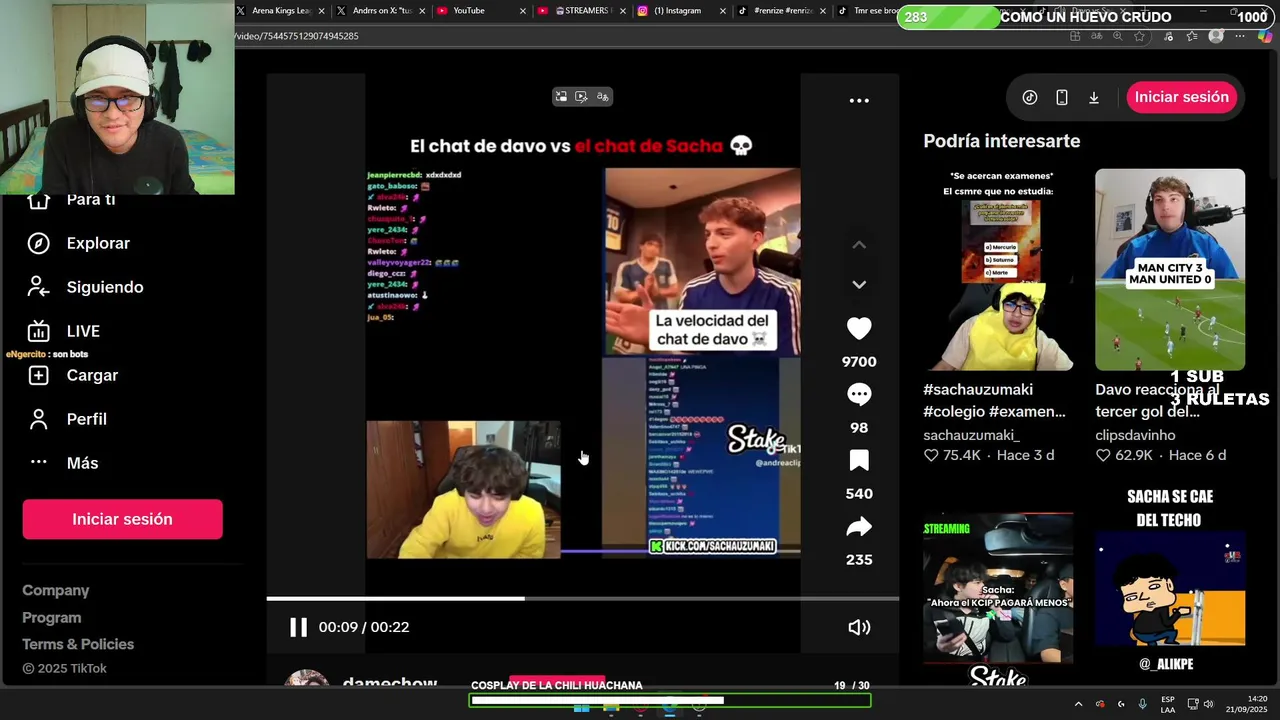Image resolution: width=1280 pixels, height=720 pixels.
Task: Click the taskbar microphone icon
Action: point(1142,704)
